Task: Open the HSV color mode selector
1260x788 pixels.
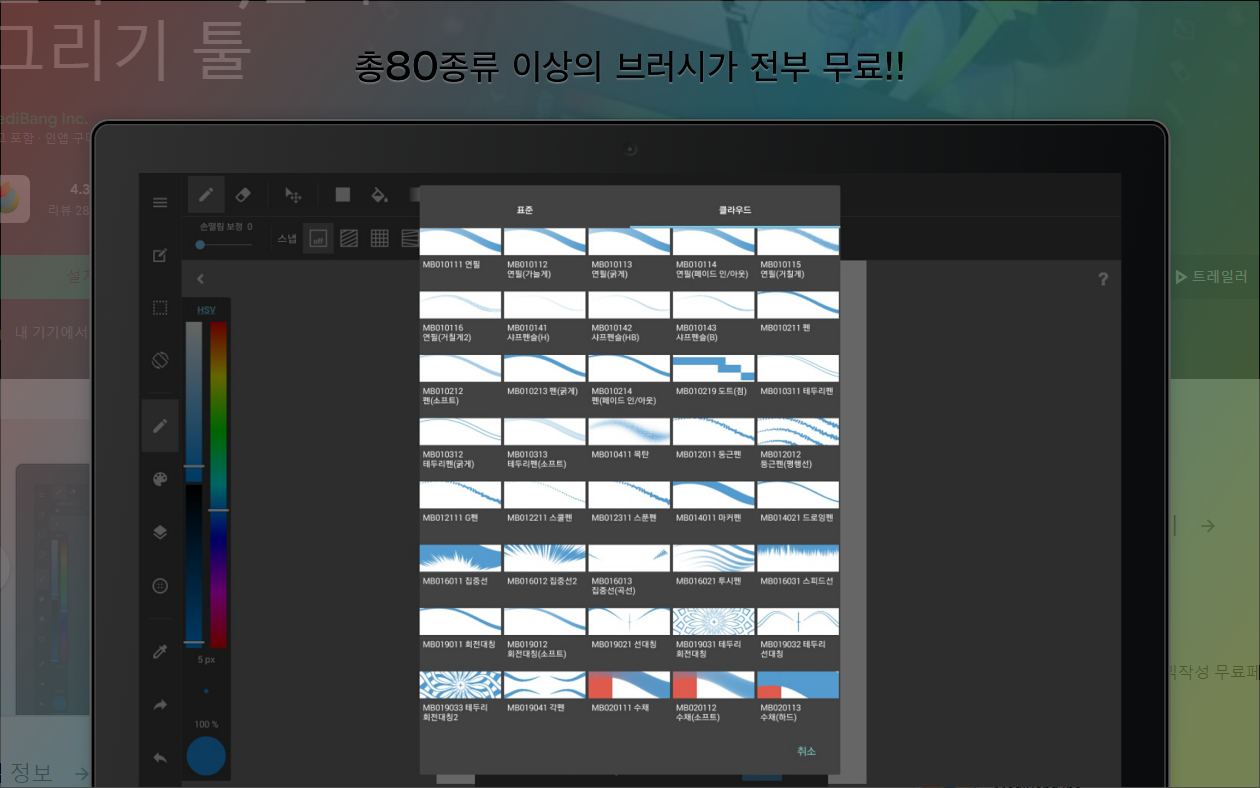Action: click(207, 309)
